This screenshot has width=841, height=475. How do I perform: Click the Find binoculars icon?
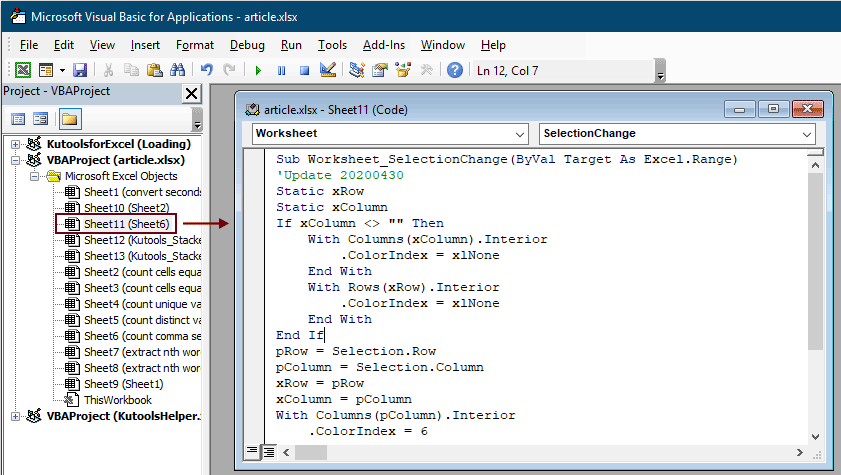point(177,70)
